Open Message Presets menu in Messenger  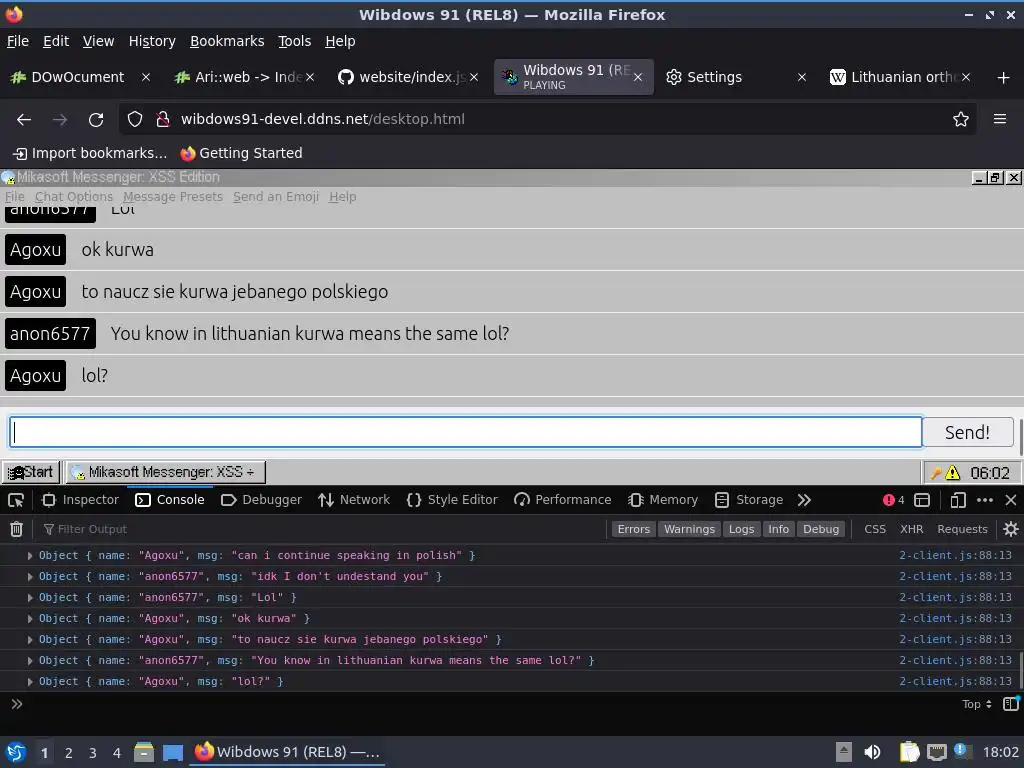(x=172, y=197)
